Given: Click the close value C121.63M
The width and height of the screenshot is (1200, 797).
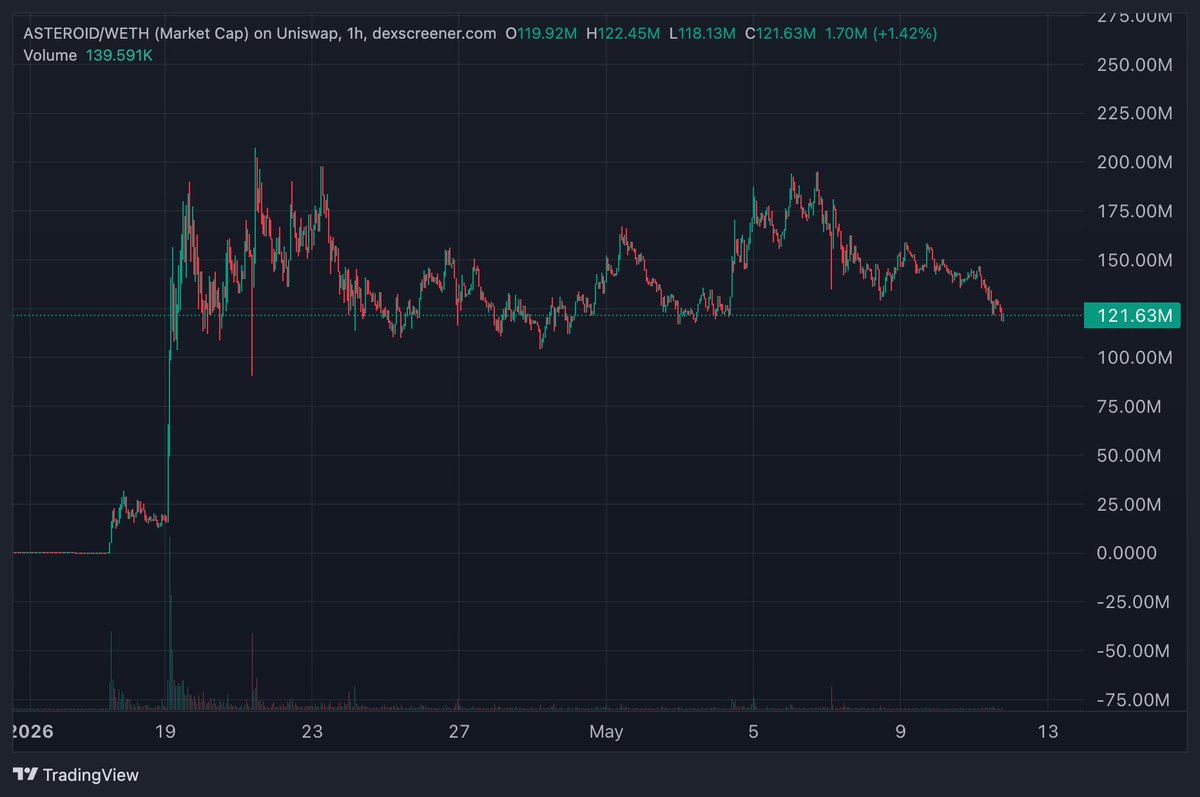Looking at the screenshot, I should coord(780,33).
